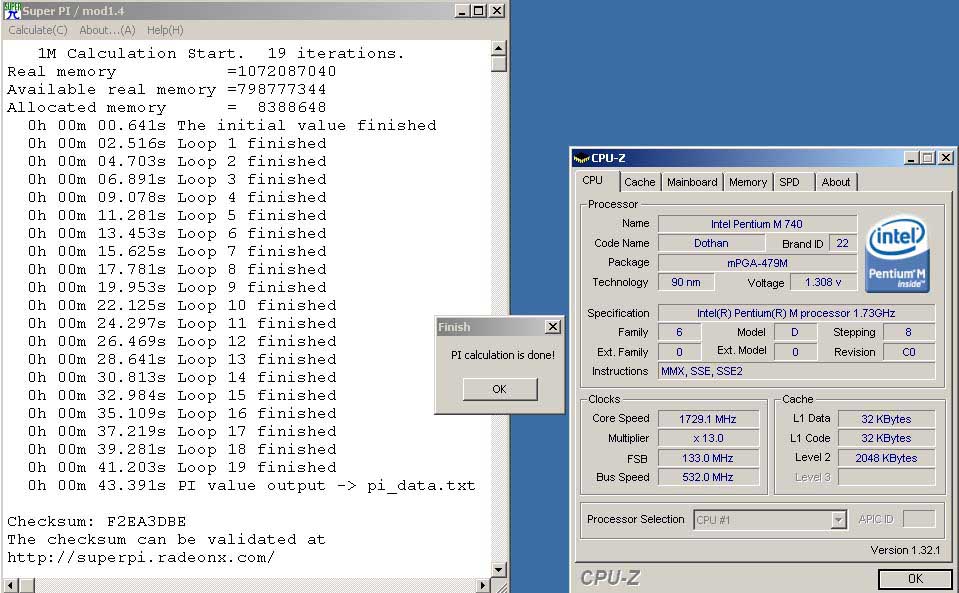The image size is (959, 593).
Task: Click Super PI vertical scrollbar down arrow
Action: pos(499,570)
